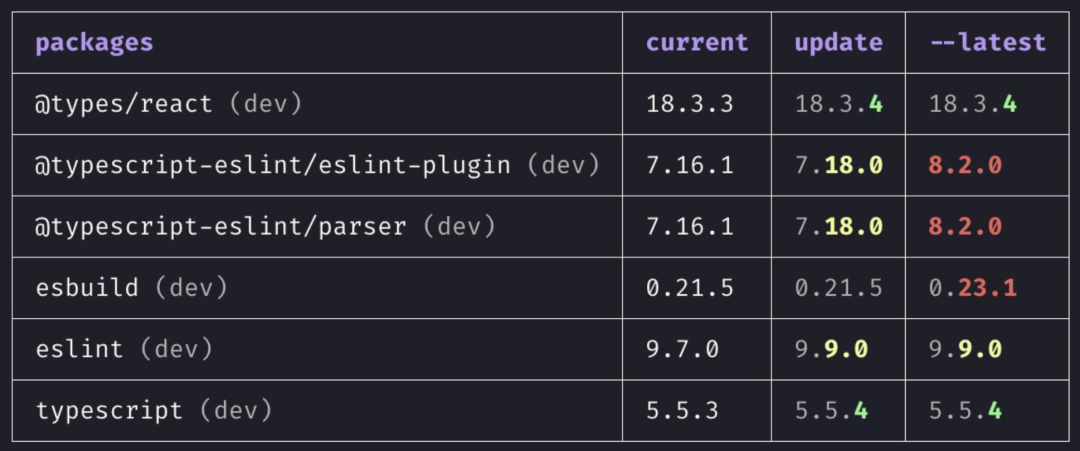Image resolution: width=1080 pixels, height=451 pixels.
Task: Select esbuild current version 0.21.5
Action: 689,288
